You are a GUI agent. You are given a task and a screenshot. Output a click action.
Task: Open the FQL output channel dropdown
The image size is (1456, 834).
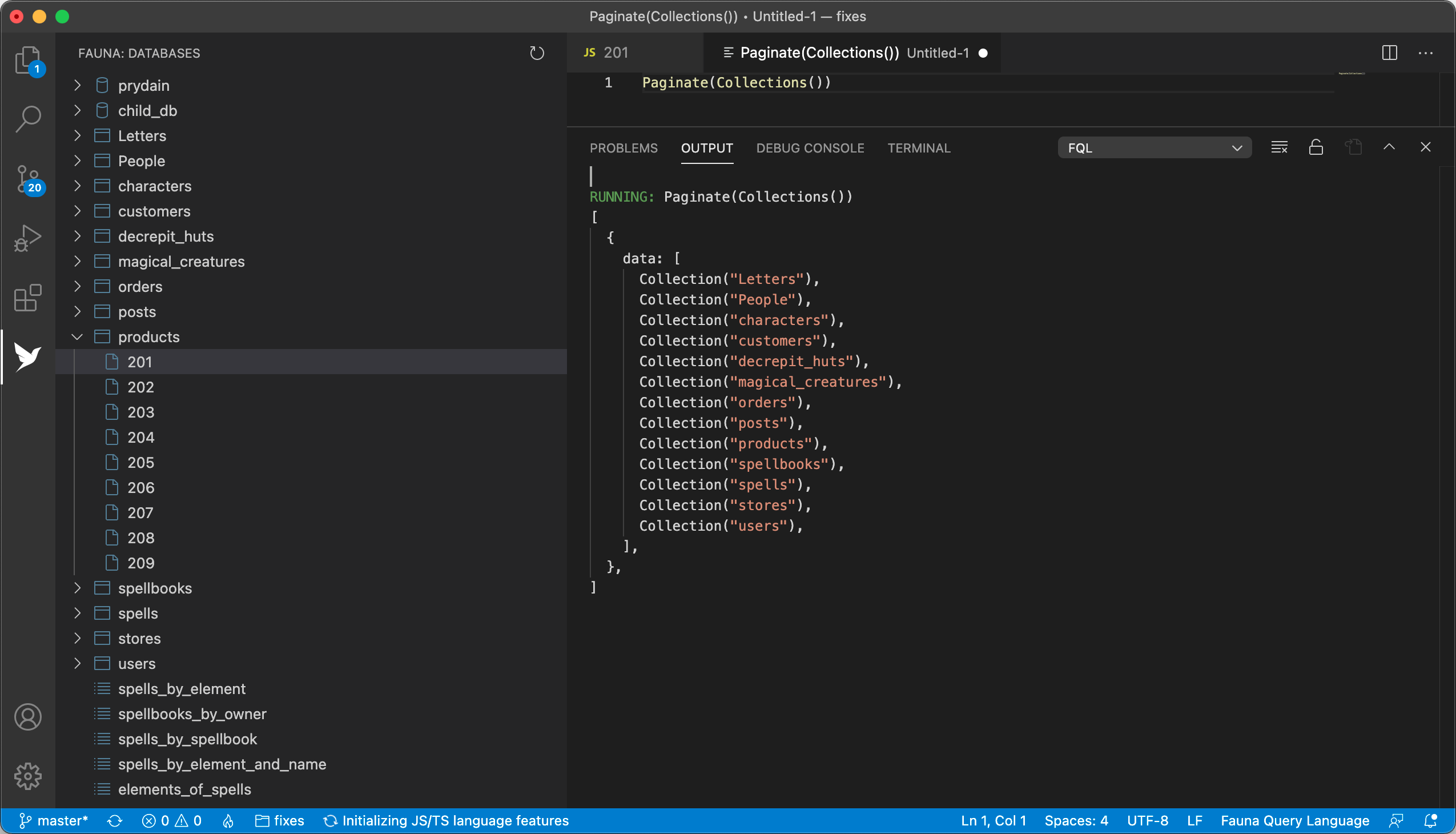coord(1155,148)
